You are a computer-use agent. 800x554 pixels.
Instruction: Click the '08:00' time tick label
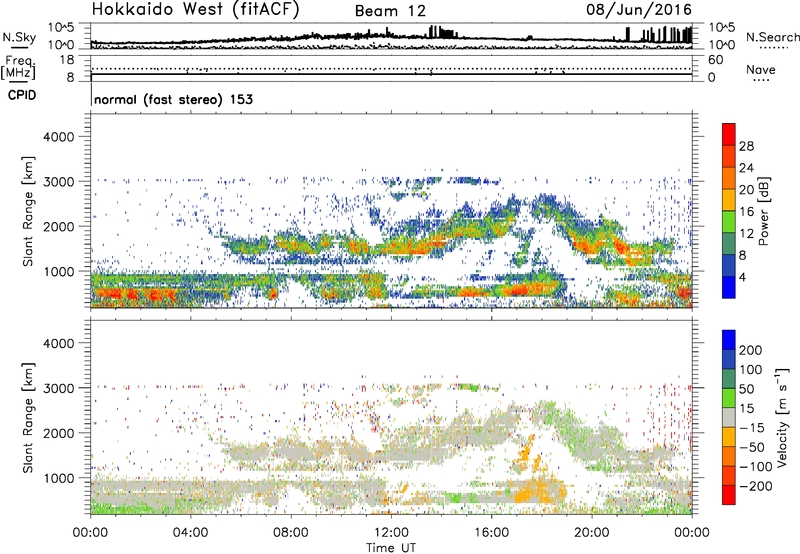point(291,533)
